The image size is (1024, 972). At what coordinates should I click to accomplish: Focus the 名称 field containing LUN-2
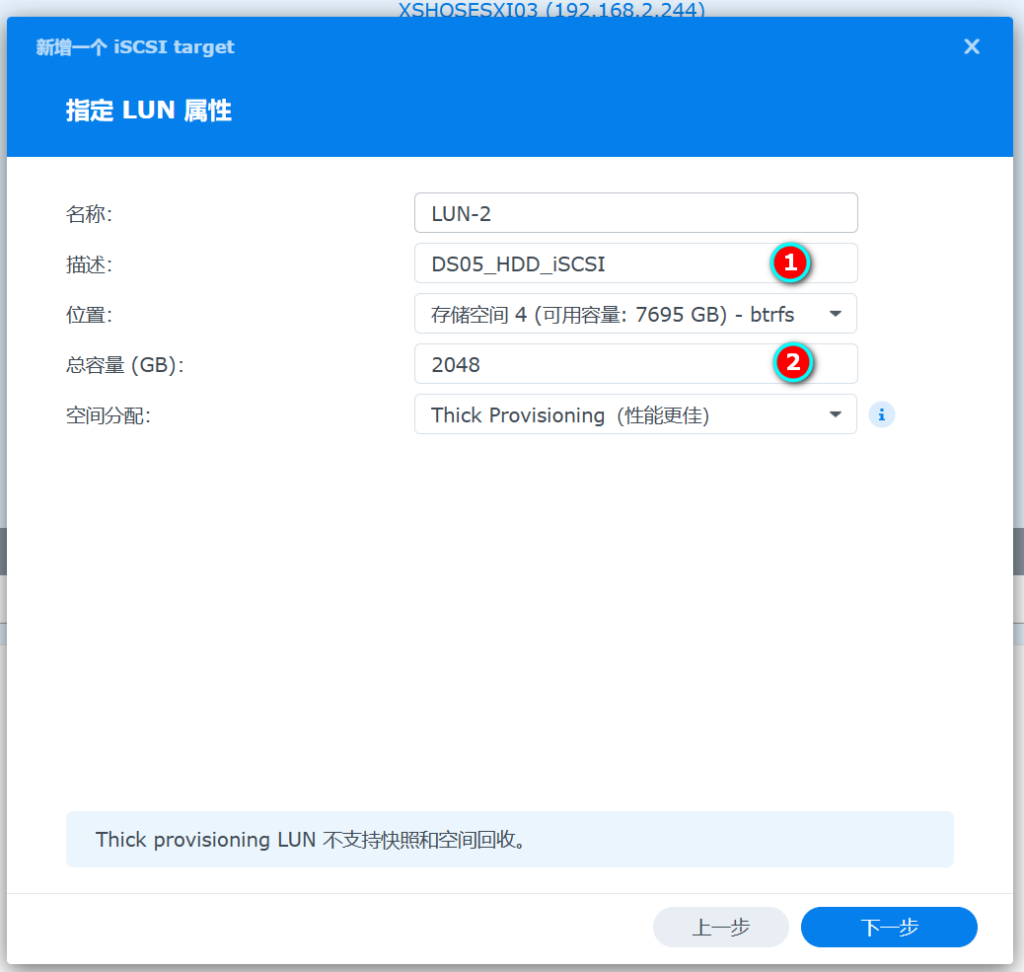tap(635, 213)
